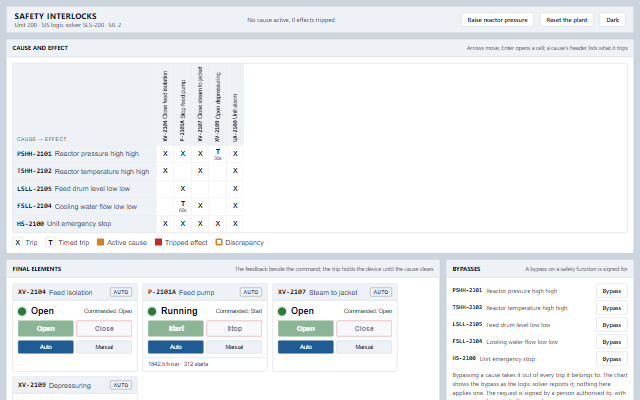This screenshot has width=640, height=400.
Task: Click the green status indicator for XV-2107
Action: [x=282, y=311]
